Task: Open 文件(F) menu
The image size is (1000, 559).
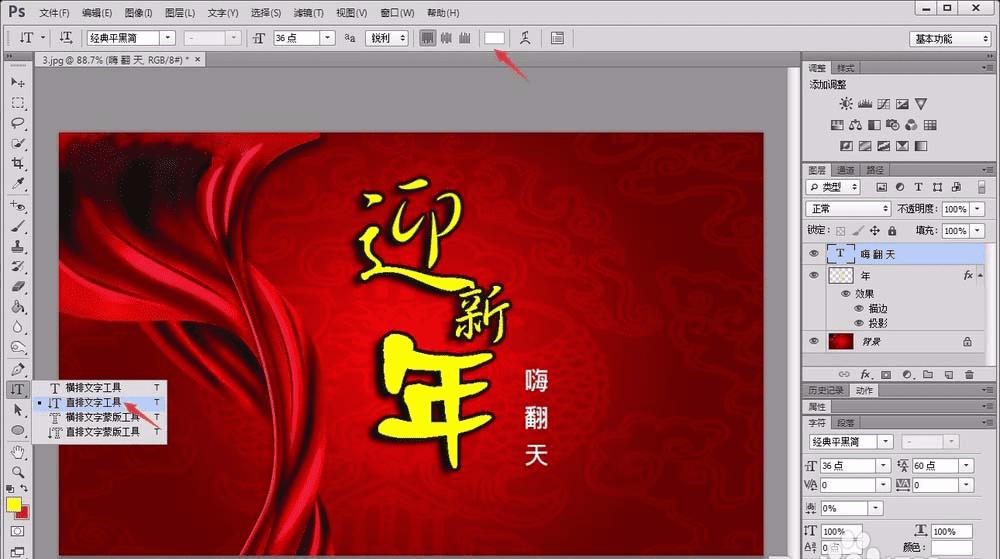Action: point(54,13)
